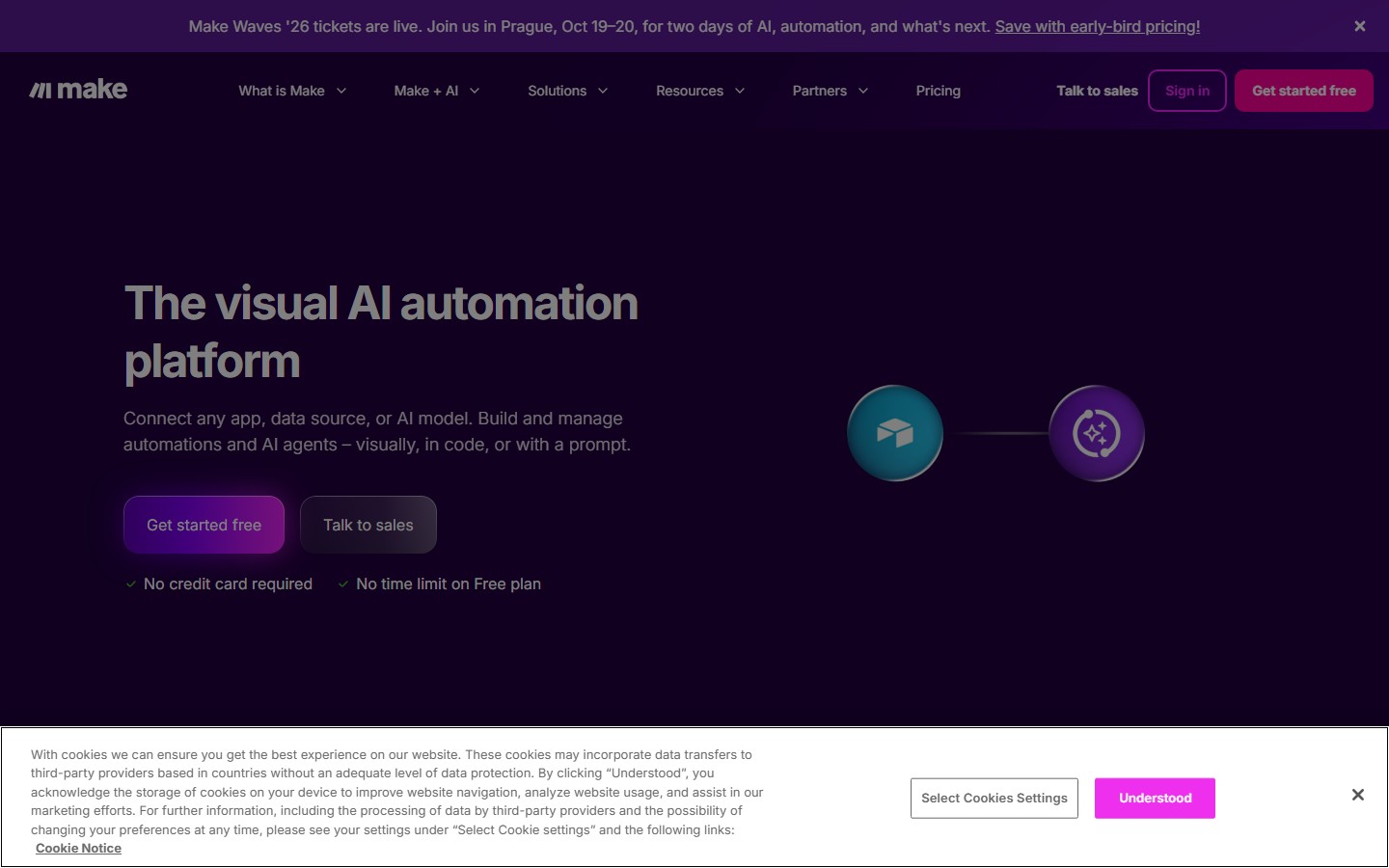This screenshot has width=1389, height=868.
Task: Click the headline The visual AI automation platform
Action: [x=381, y=332]
